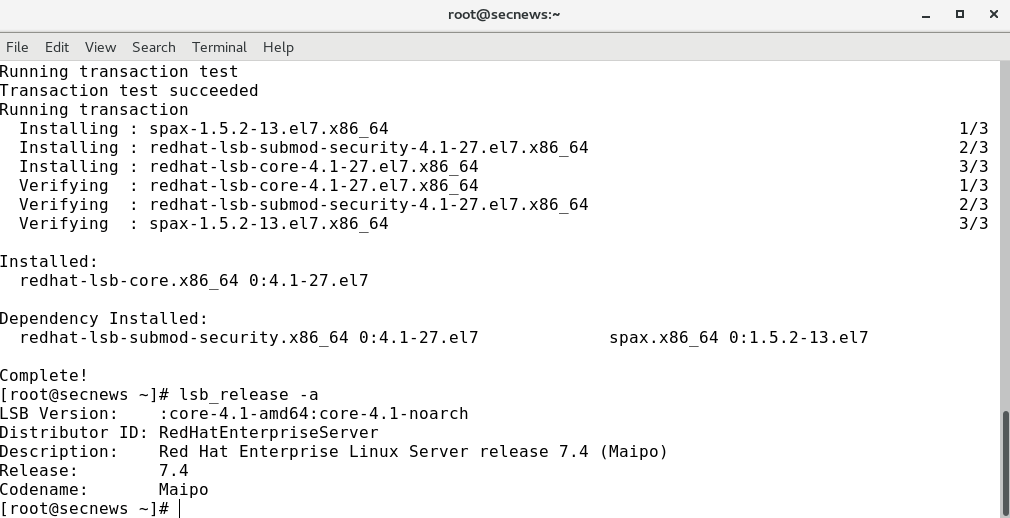1010x518 pixels.
Task: Click the root@secnews title bar text
Action: click(x=504, y=14)
